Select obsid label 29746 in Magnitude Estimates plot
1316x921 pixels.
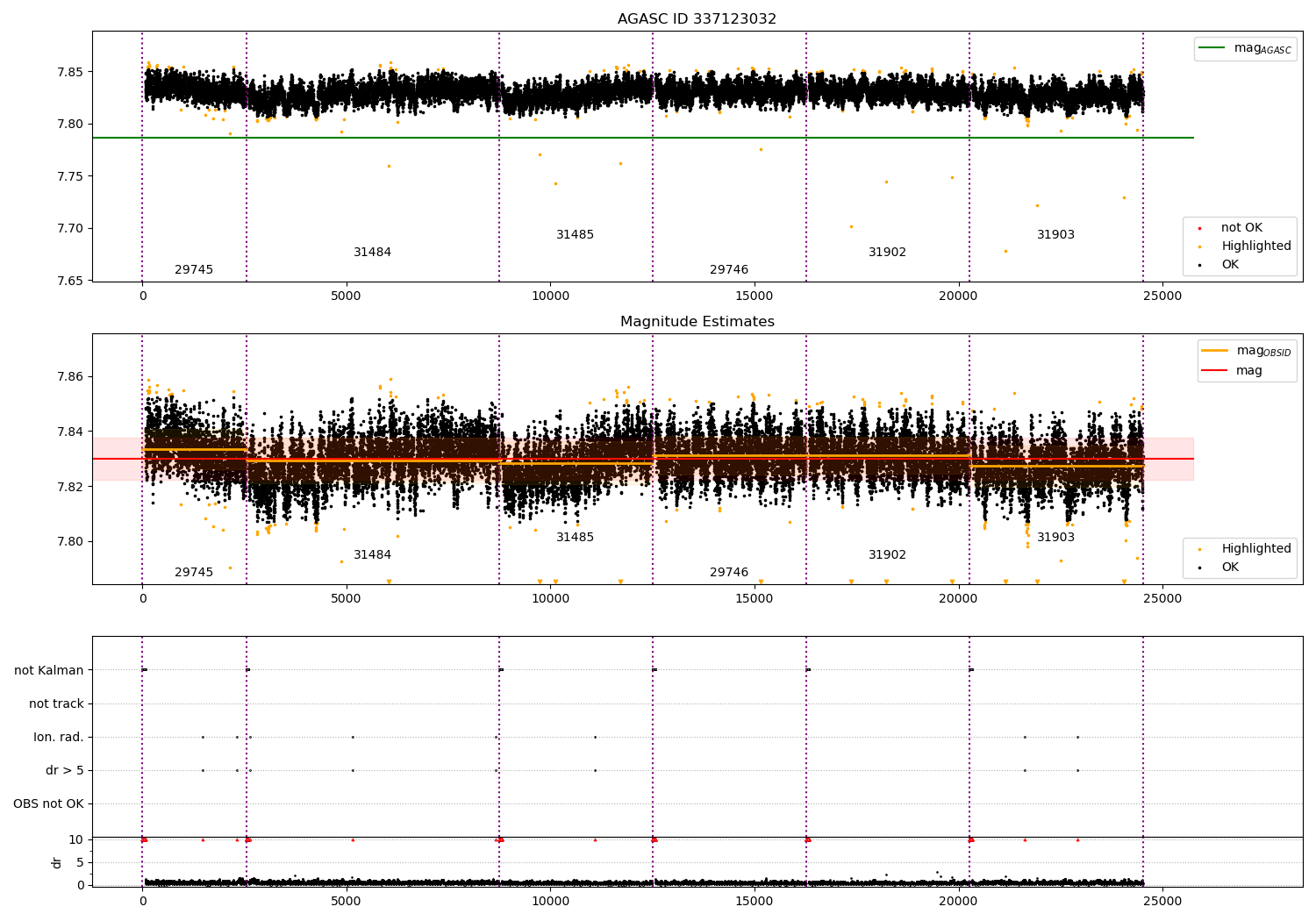coord(729,573)
